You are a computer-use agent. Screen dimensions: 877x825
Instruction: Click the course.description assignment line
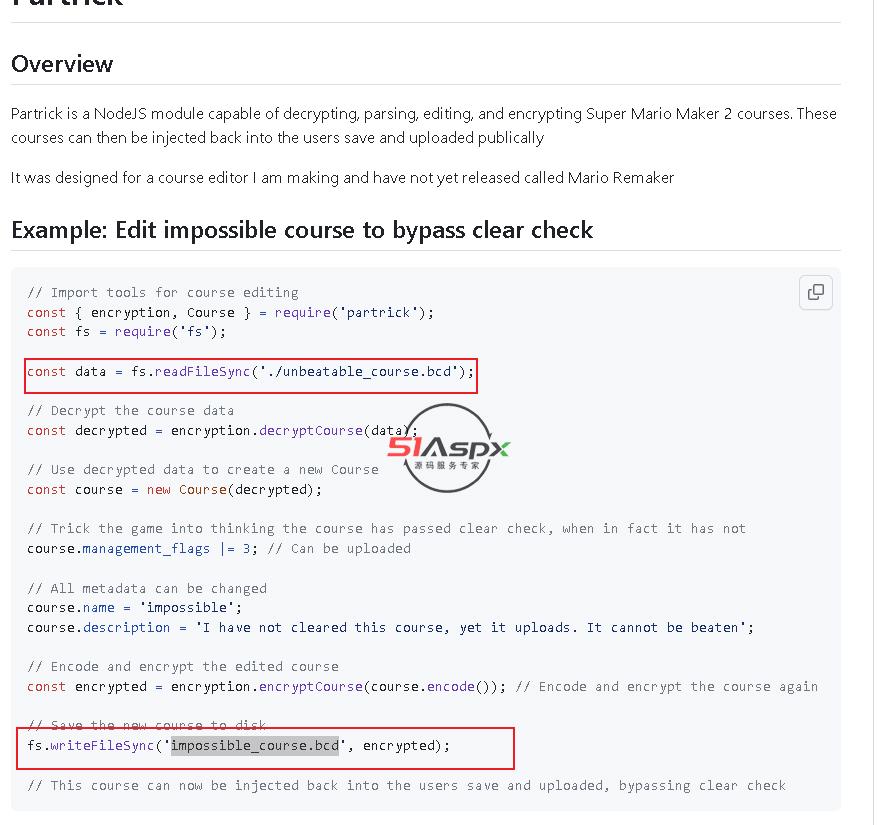390,628
